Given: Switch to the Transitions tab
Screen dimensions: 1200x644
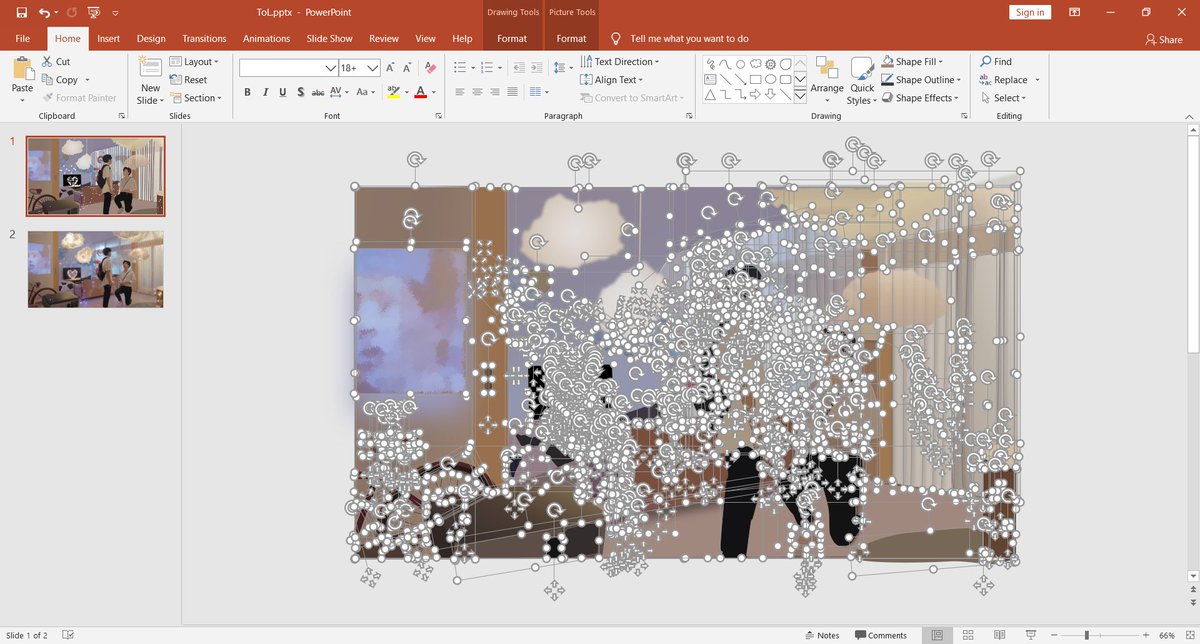Looking at the screenshot, I should (x=204, y=39).
